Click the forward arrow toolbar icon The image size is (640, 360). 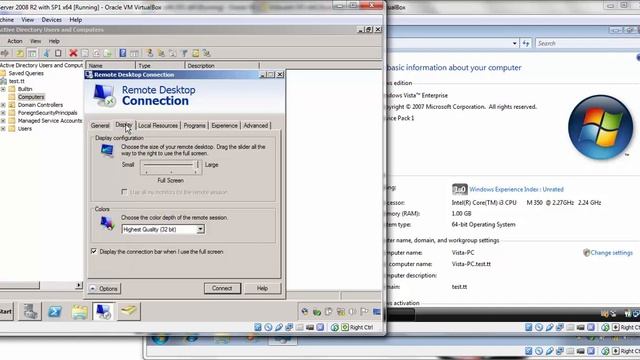[x=5, y=53]
